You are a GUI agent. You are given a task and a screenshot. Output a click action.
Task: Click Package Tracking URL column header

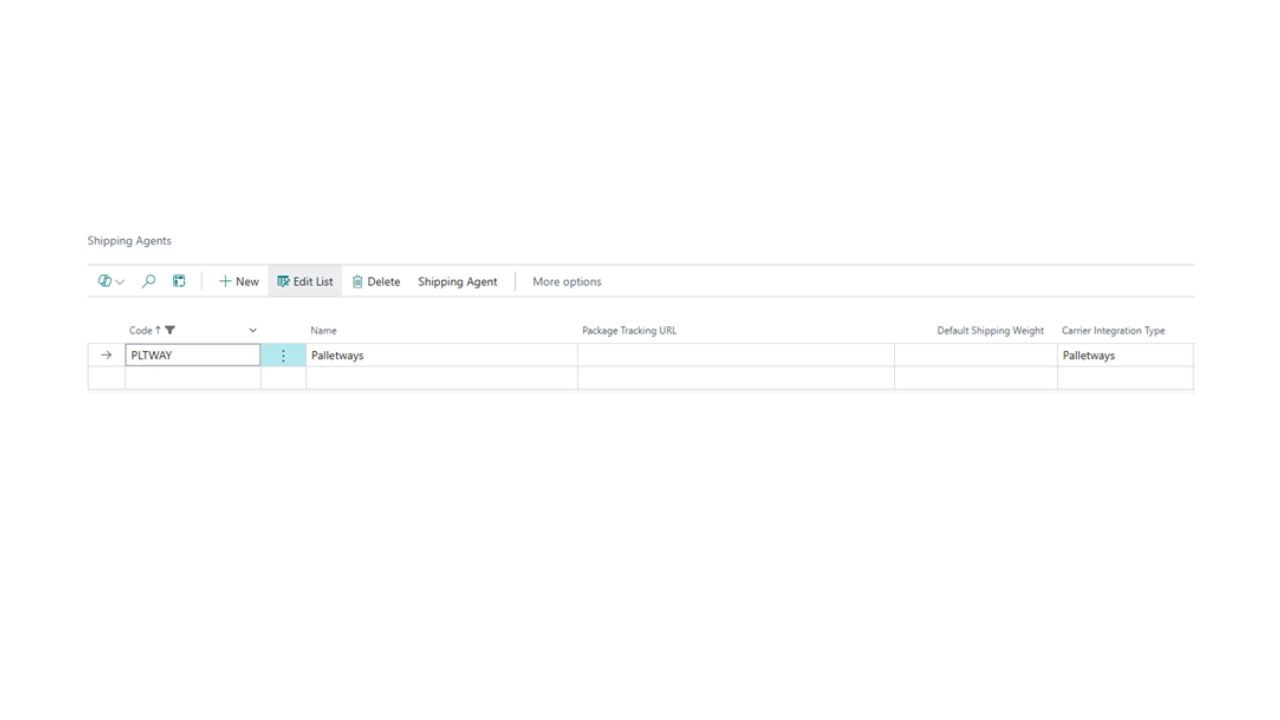coord(629,330)
